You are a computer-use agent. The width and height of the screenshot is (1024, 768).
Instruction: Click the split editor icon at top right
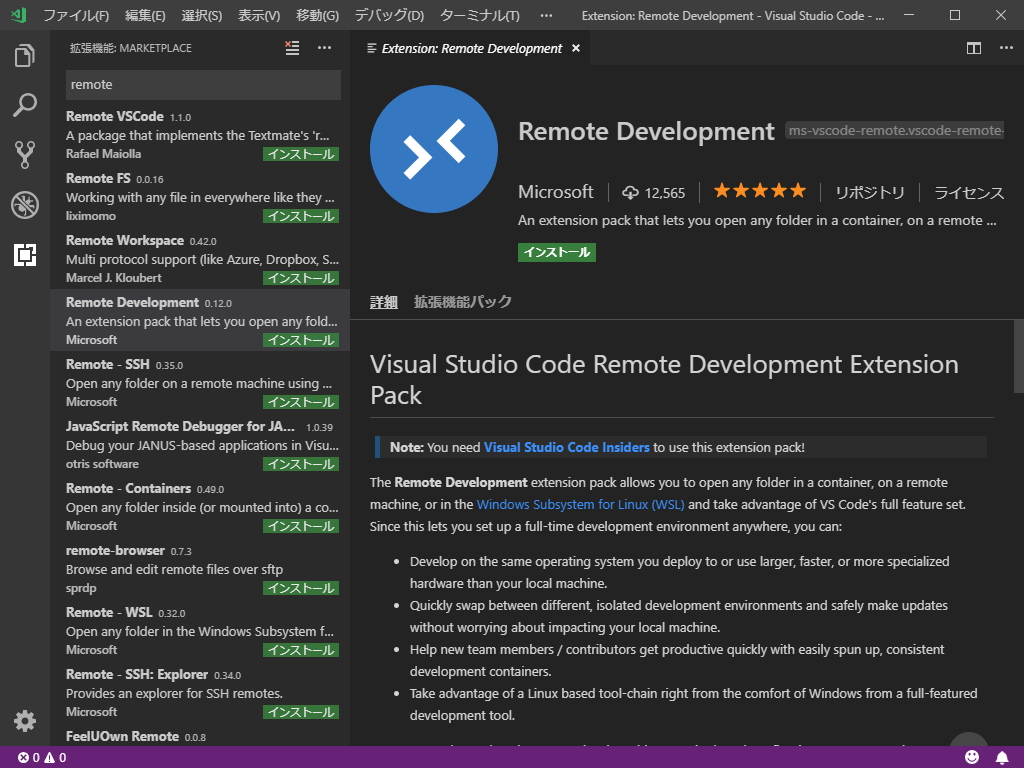click(972, 47)
